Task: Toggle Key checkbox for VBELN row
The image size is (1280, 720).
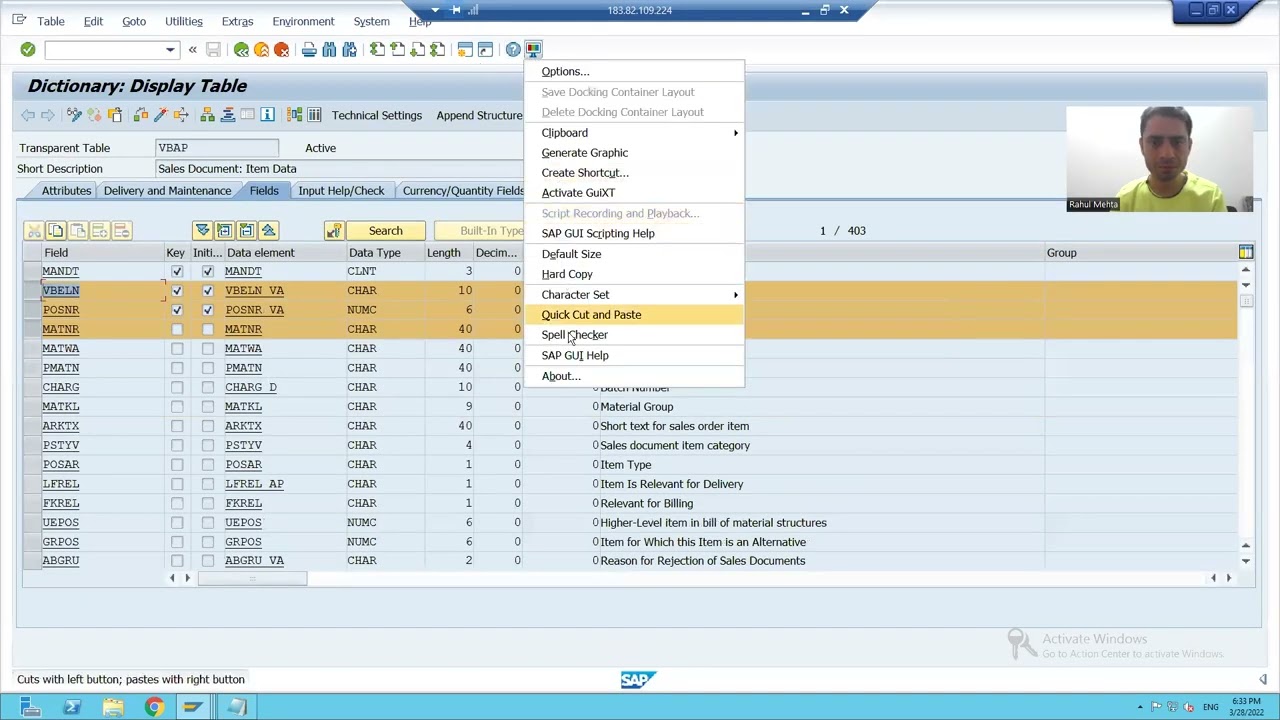Action: [x=177, y=290]
